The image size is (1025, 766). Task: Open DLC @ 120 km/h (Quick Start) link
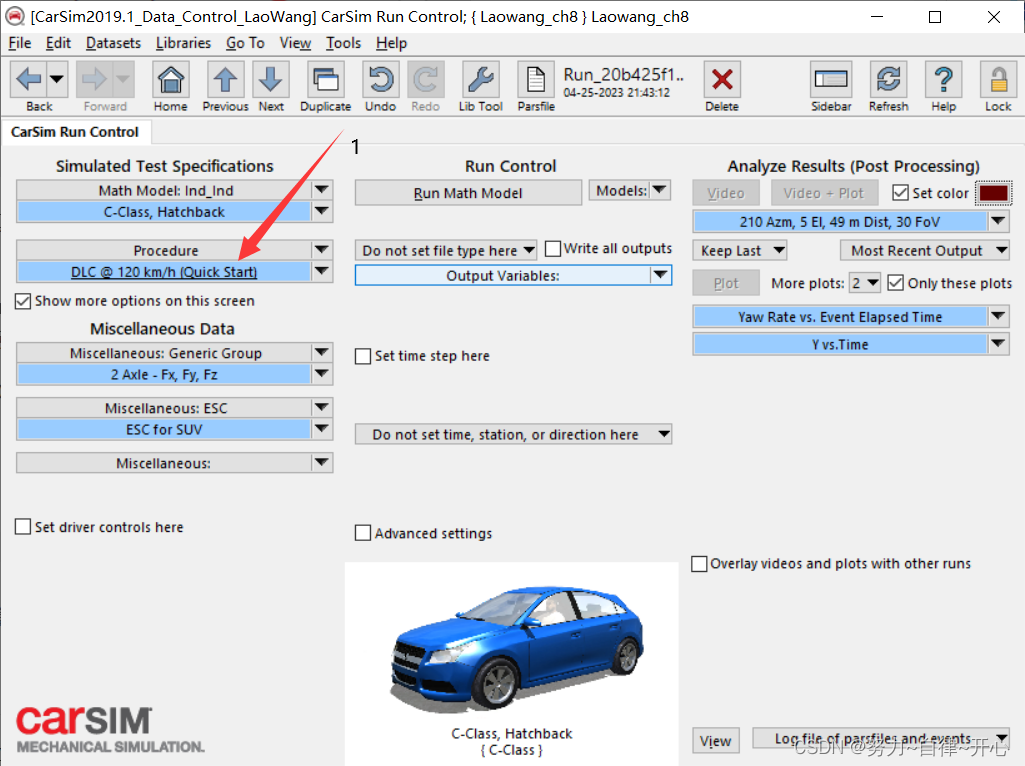click(164, 272)
